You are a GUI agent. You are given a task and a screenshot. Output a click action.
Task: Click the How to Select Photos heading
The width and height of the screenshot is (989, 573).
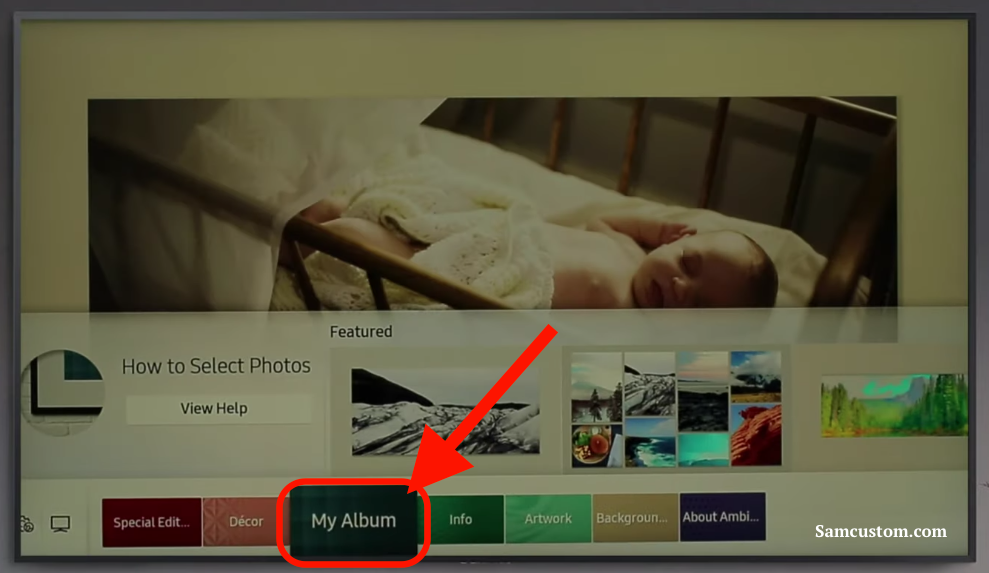216,366
